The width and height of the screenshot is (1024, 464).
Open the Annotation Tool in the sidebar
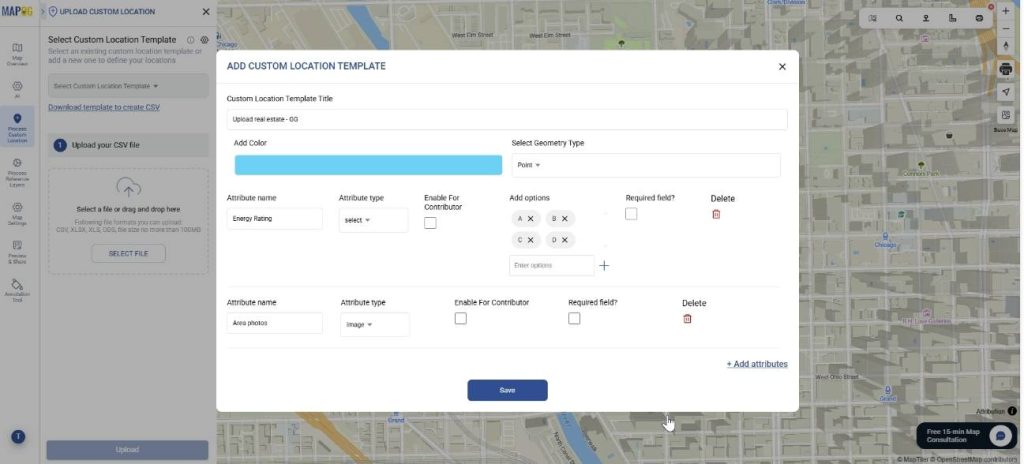17,291
